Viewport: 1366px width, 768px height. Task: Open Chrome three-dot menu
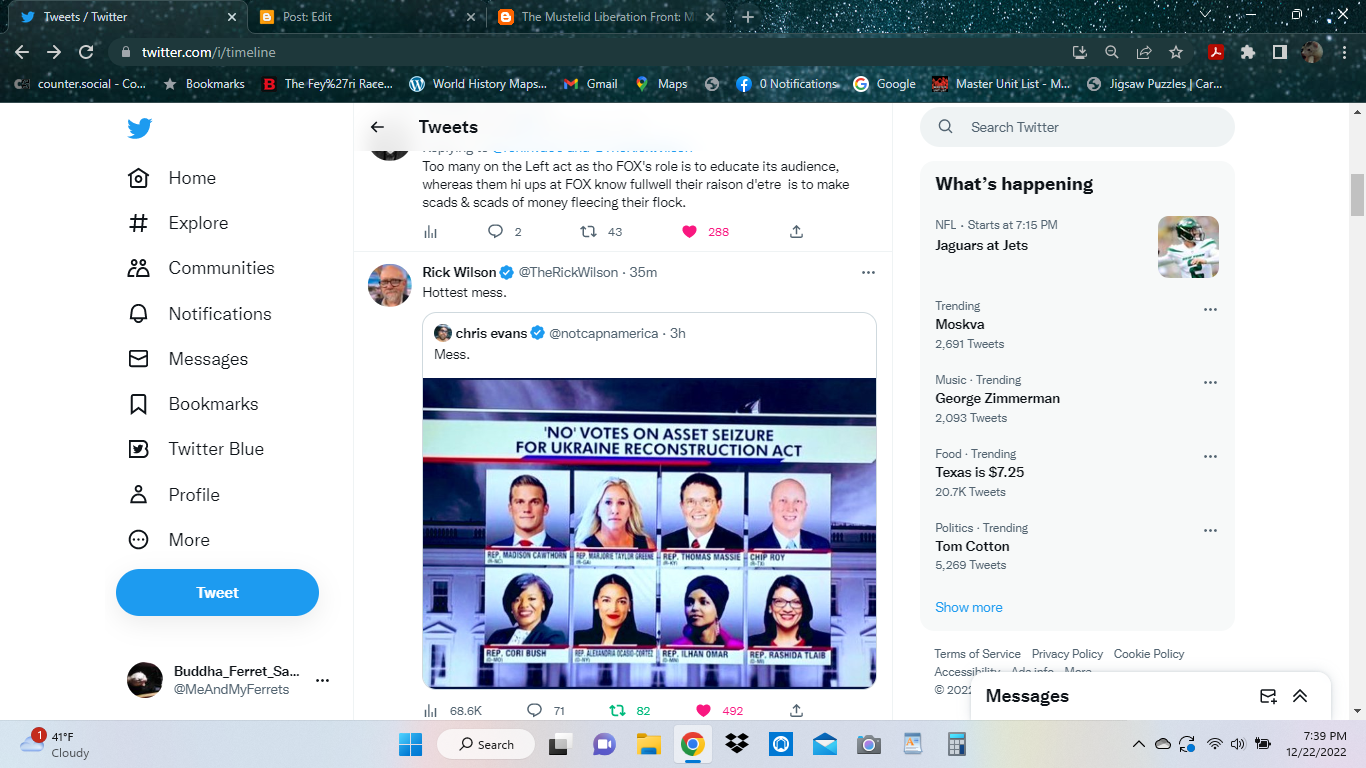1343,52
